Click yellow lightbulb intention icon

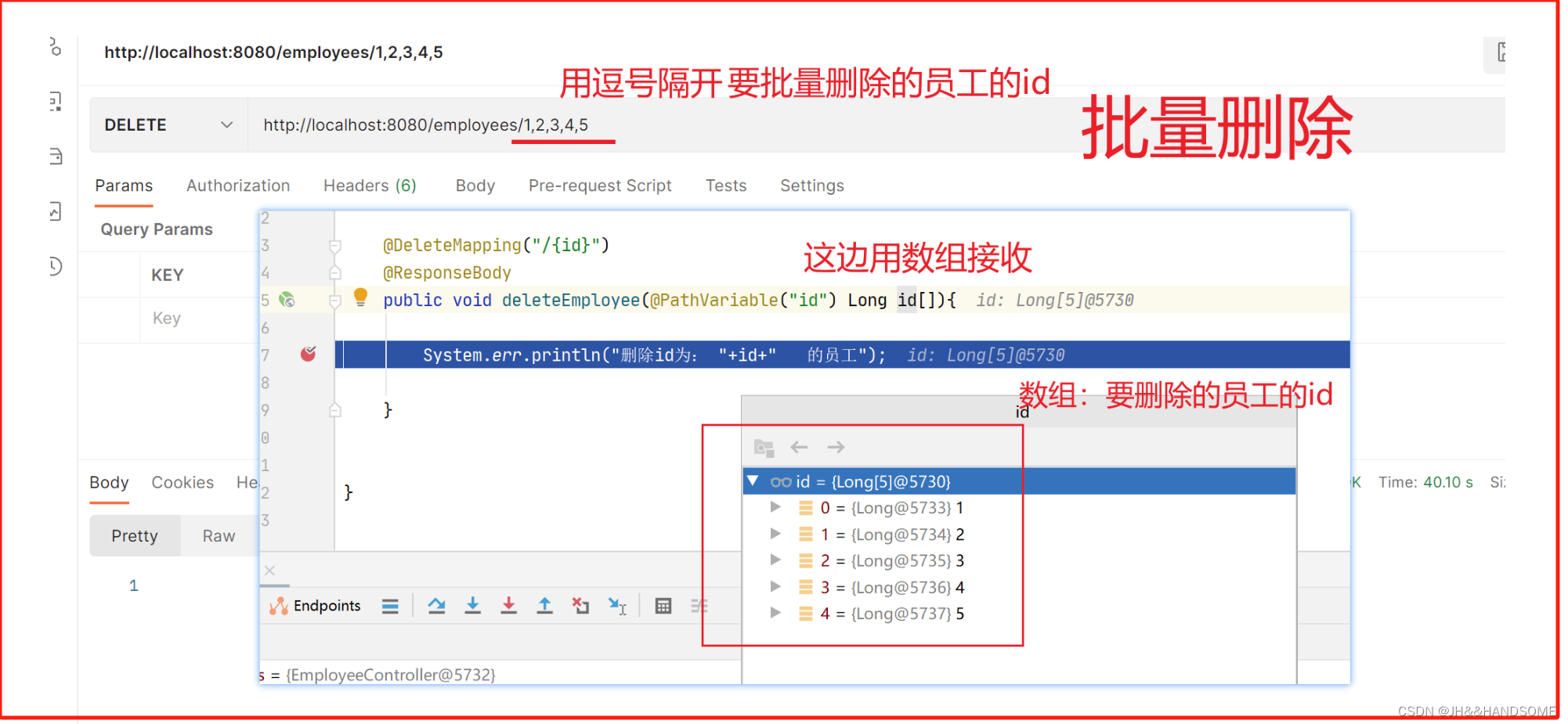pos(360,297)
